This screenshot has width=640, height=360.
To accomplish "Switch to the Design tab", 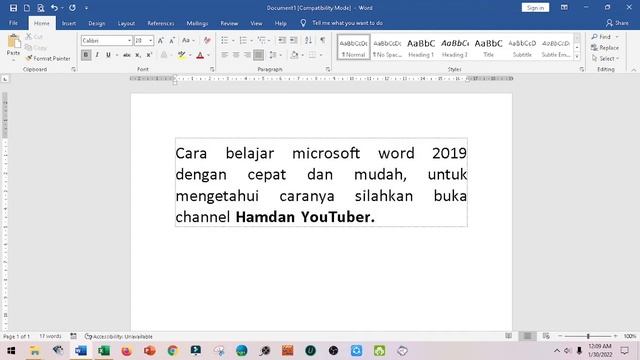I will 97,23.
